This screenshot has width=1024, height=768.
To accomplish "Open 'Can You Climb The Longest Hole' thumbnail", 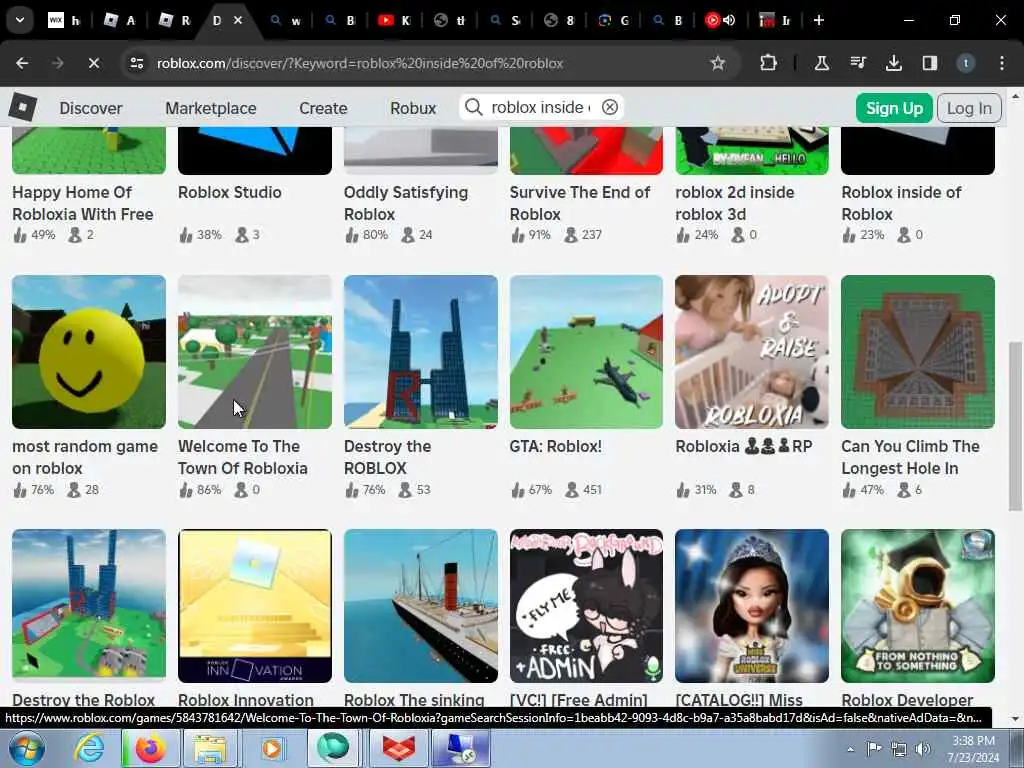I will point(918,351).
